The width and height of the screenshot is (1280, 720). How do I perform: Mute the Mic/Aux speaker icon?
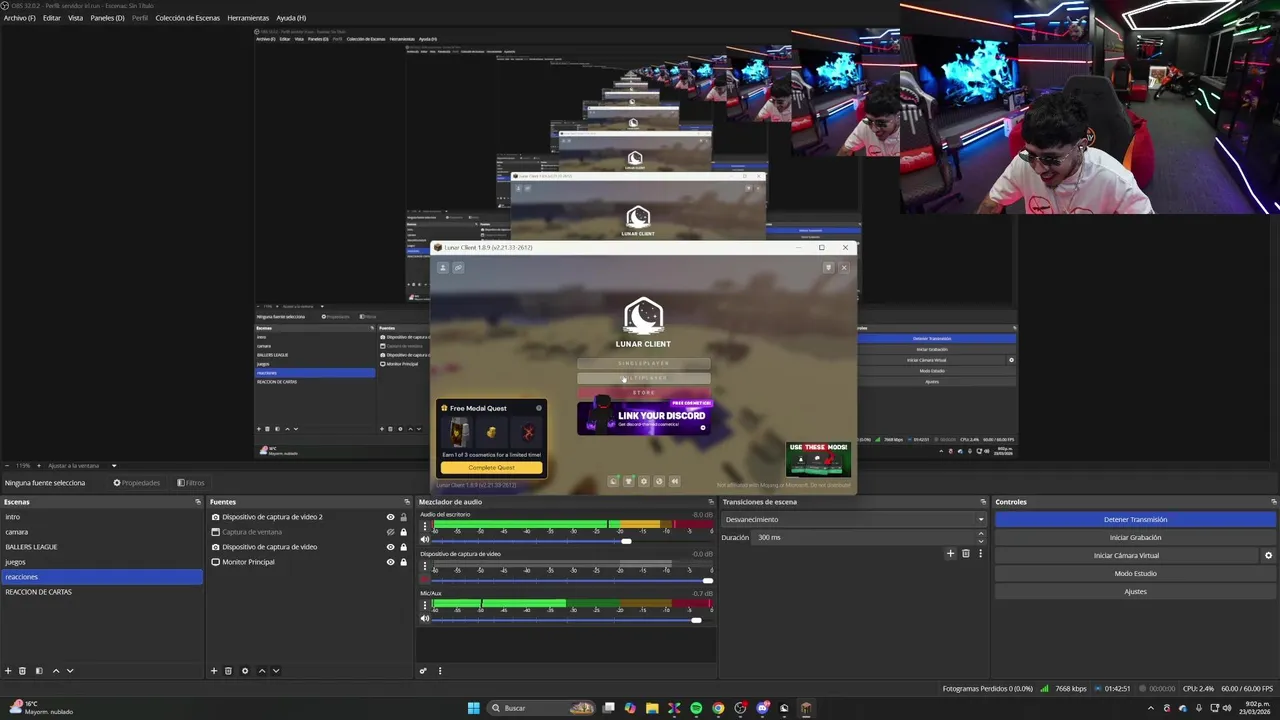click(425, 619)
